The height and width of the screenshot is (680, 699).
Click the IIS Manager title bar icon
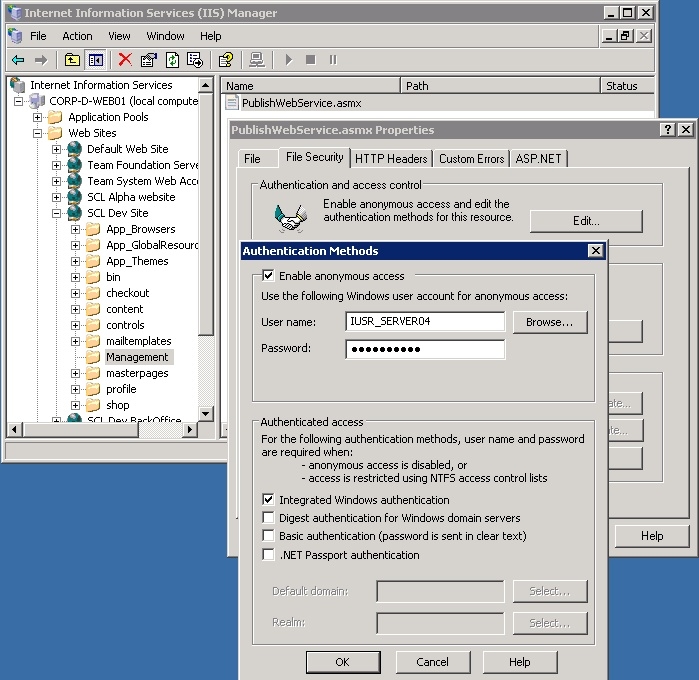pos(15,13)
